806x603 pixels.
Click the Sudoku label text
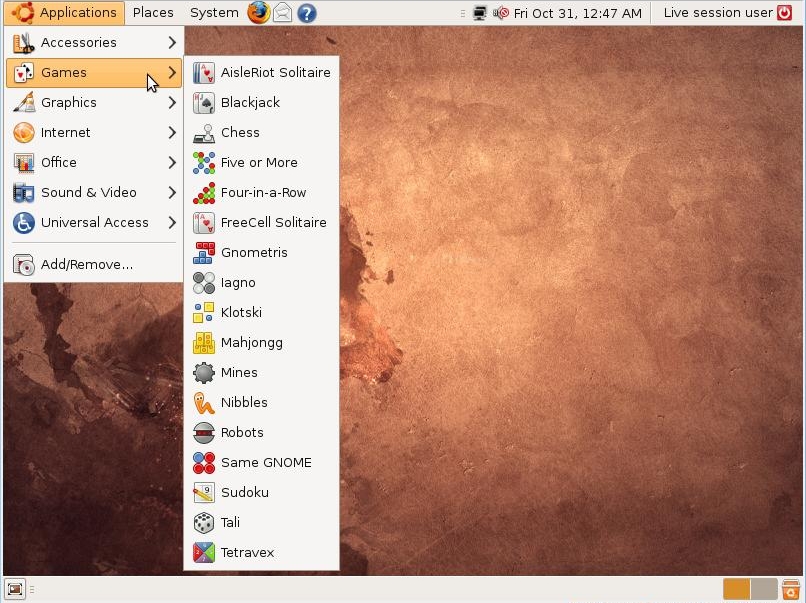point(245,492)
